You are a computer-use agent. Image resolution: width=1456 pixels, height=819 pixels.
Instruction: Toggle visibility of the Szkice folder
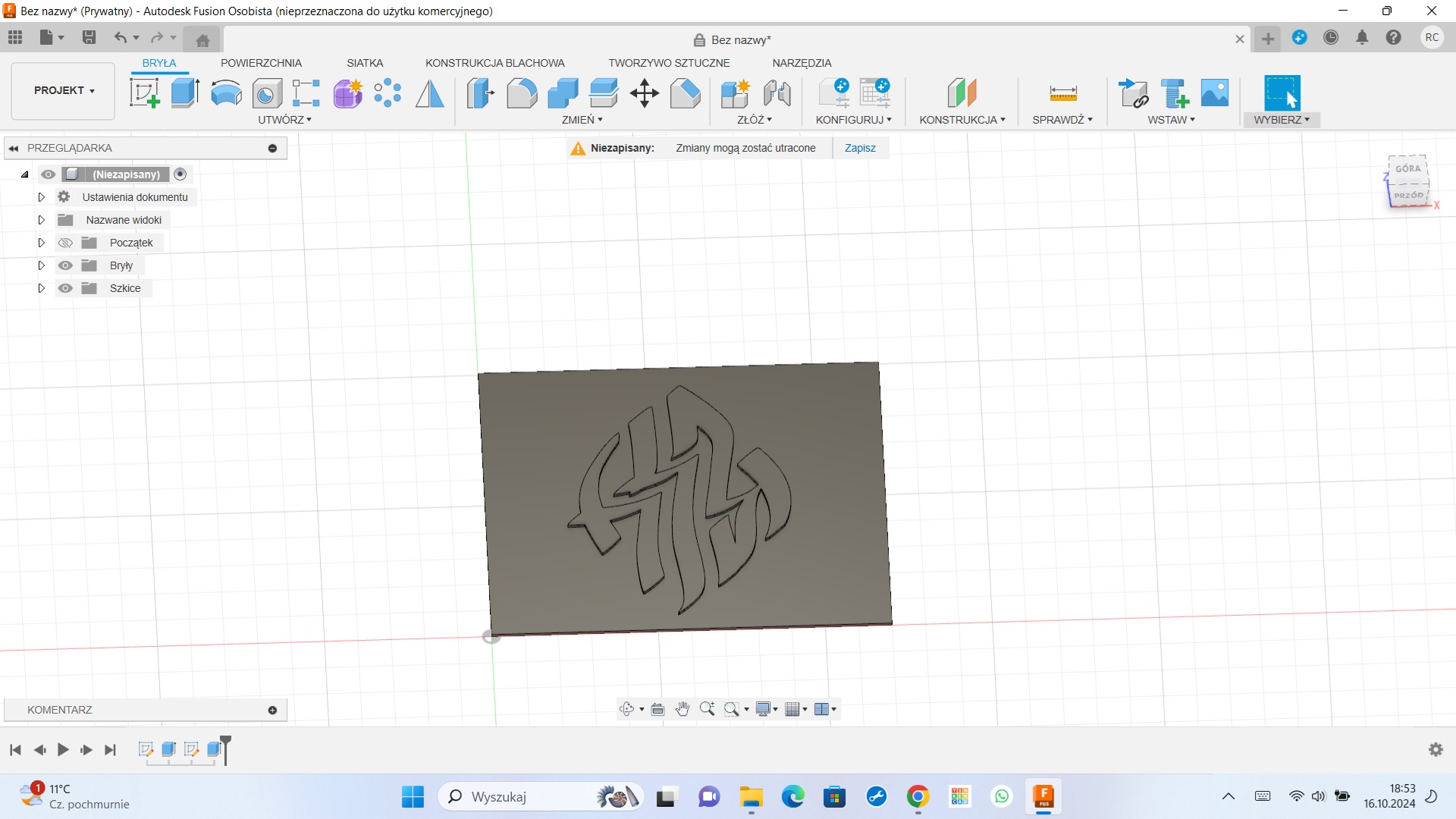[65, 288]
